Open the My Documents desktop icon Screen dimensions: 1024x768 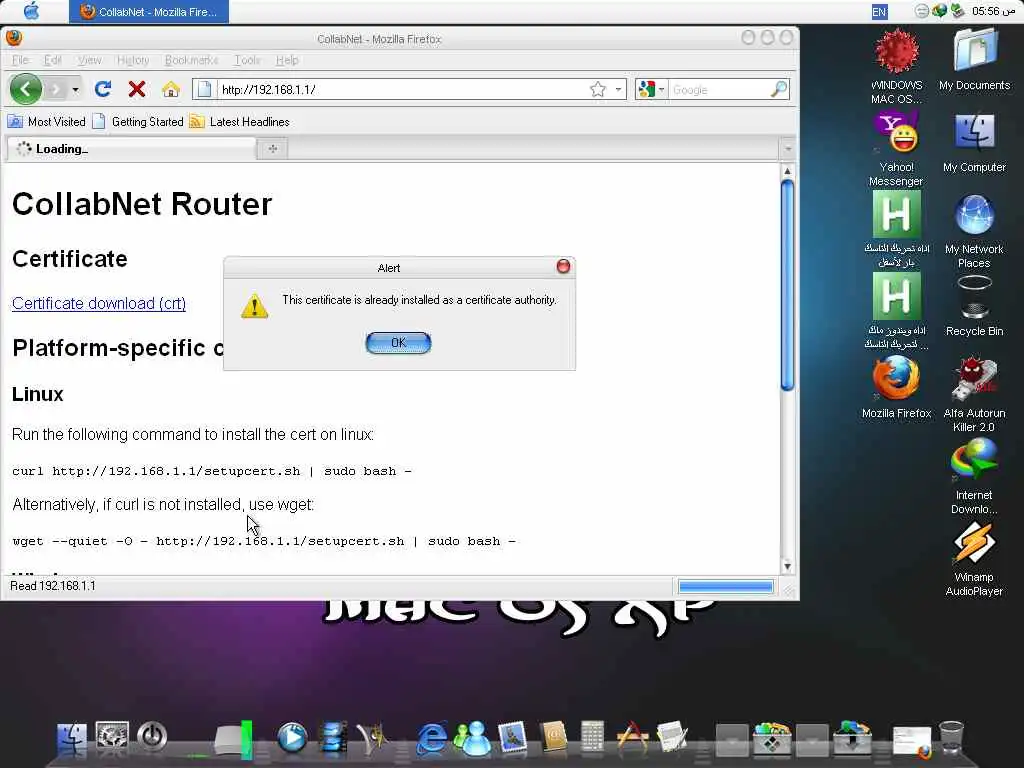974,60
